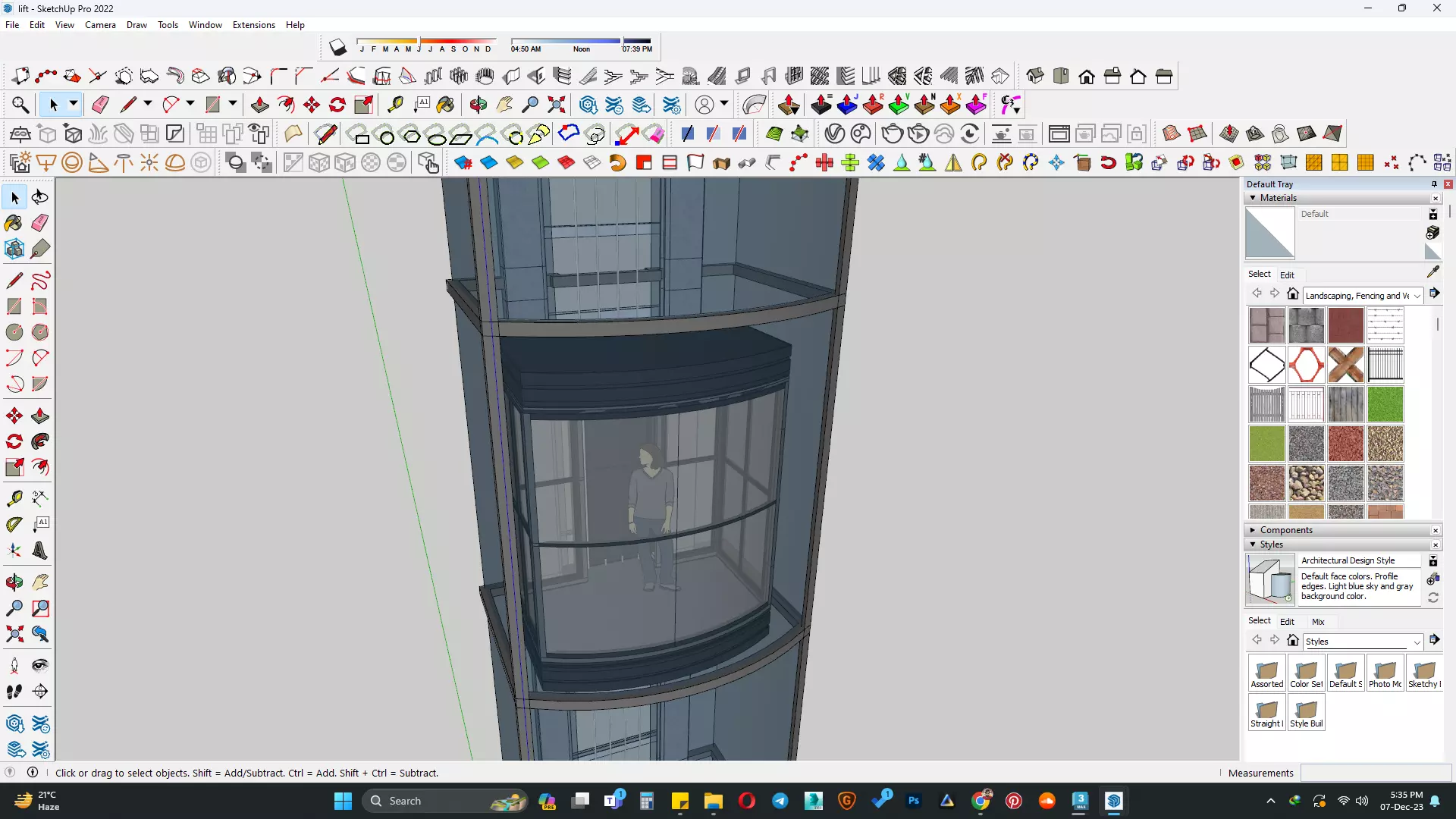Switch to Front view house icon

pos(1087,77)
